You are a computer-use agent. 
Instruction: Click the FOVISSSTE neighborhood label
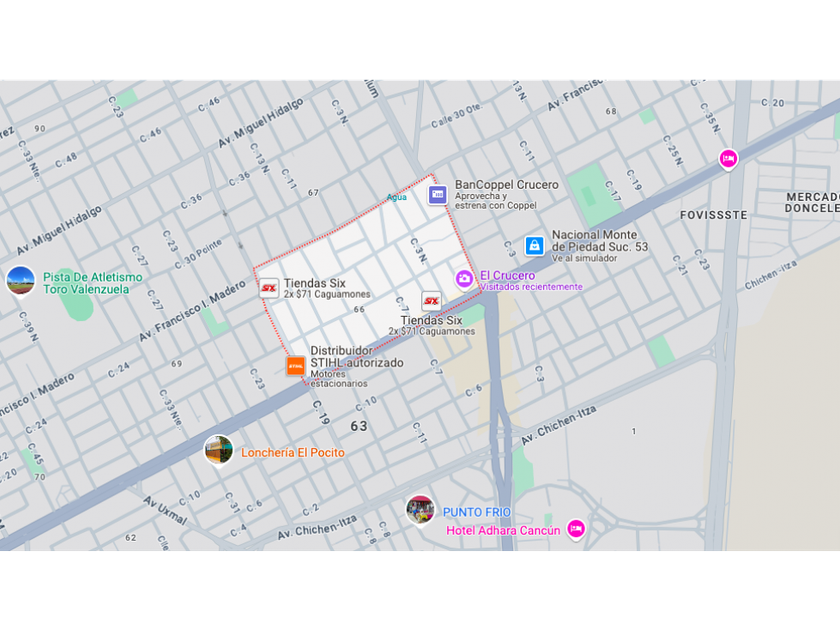click(714, 215)
